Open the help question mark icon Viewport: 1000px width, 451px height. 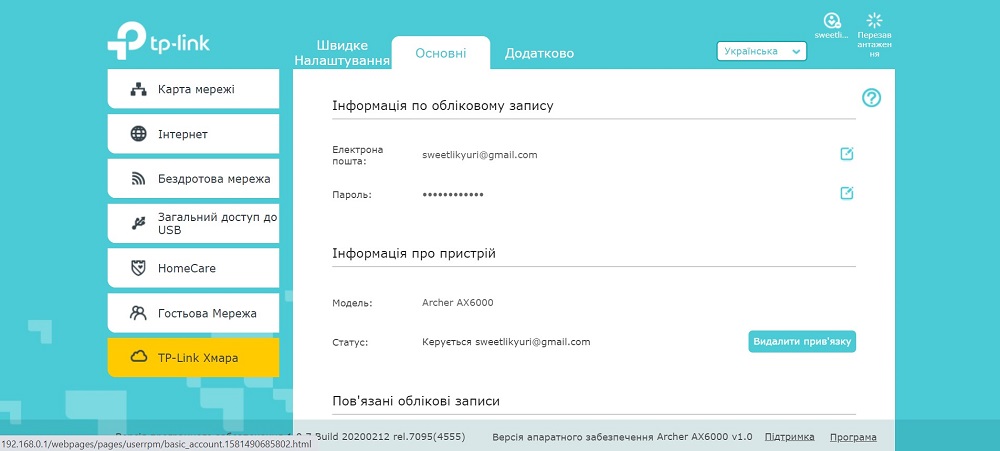[x=871, y=98]
